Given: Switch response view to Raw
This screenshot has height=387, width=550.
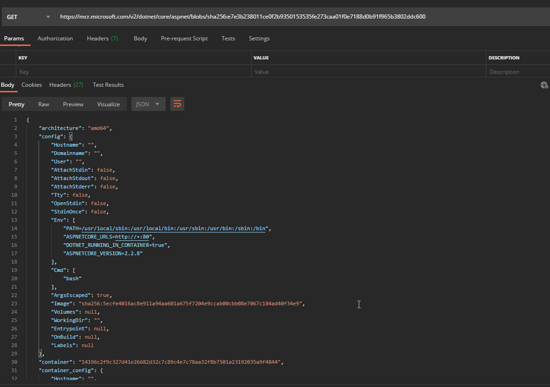Looking at the screenshot, I should coord(43,104).
